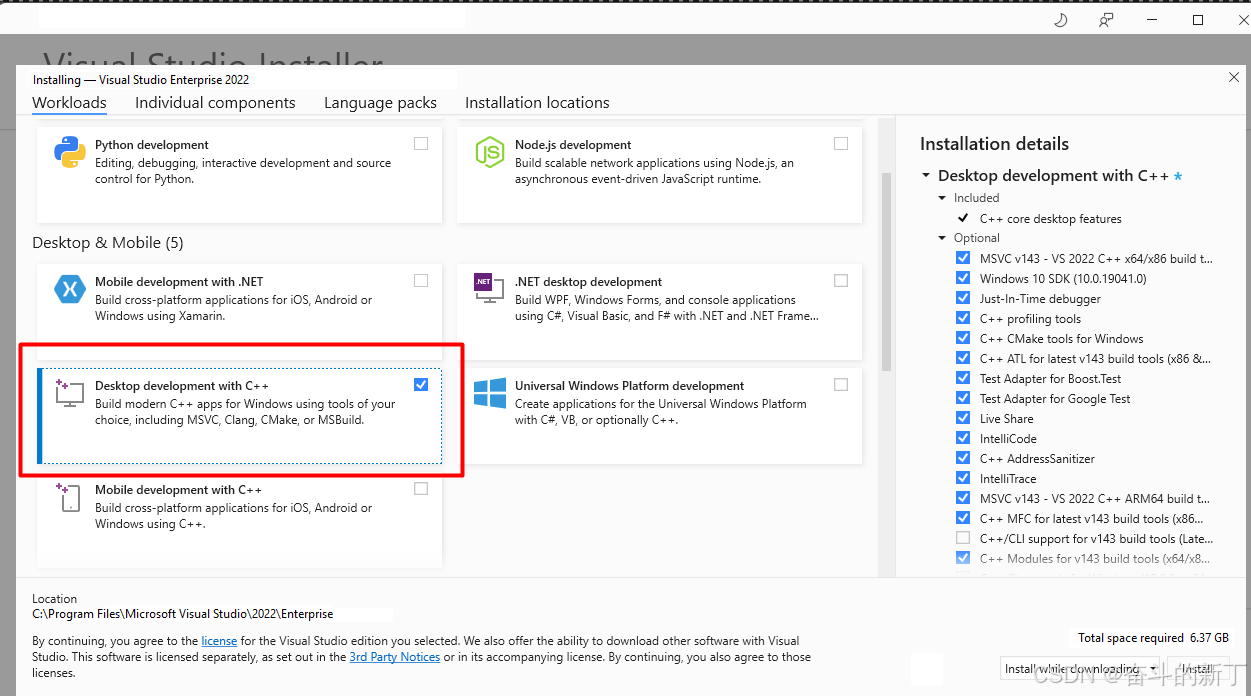Enable Mobile development with .NET checkbox
The height and width of the screenshot is (696, 1251).
point(421,281)
